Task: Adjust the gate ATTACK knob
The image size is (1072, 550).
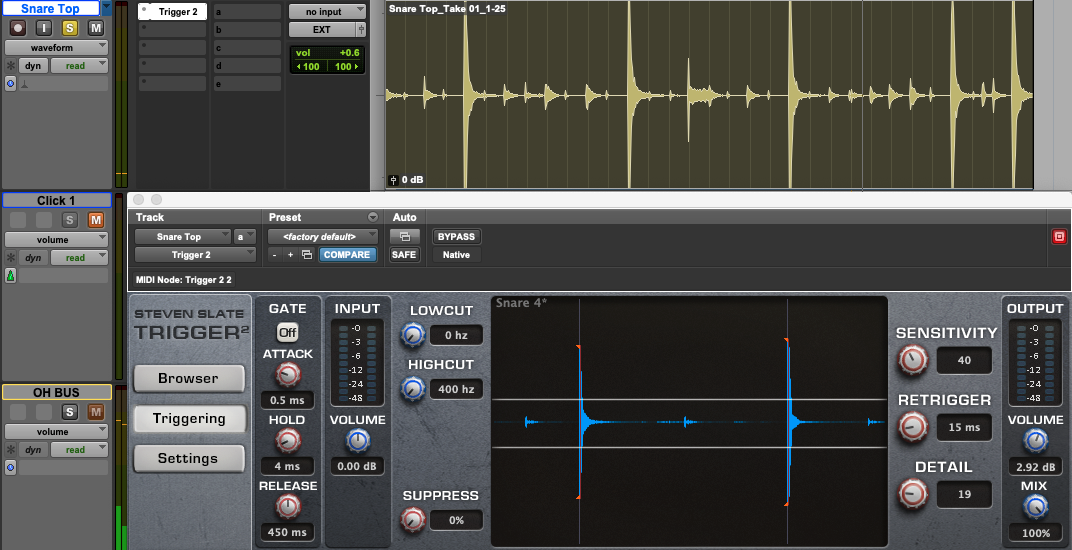Action: pos(288,375)
